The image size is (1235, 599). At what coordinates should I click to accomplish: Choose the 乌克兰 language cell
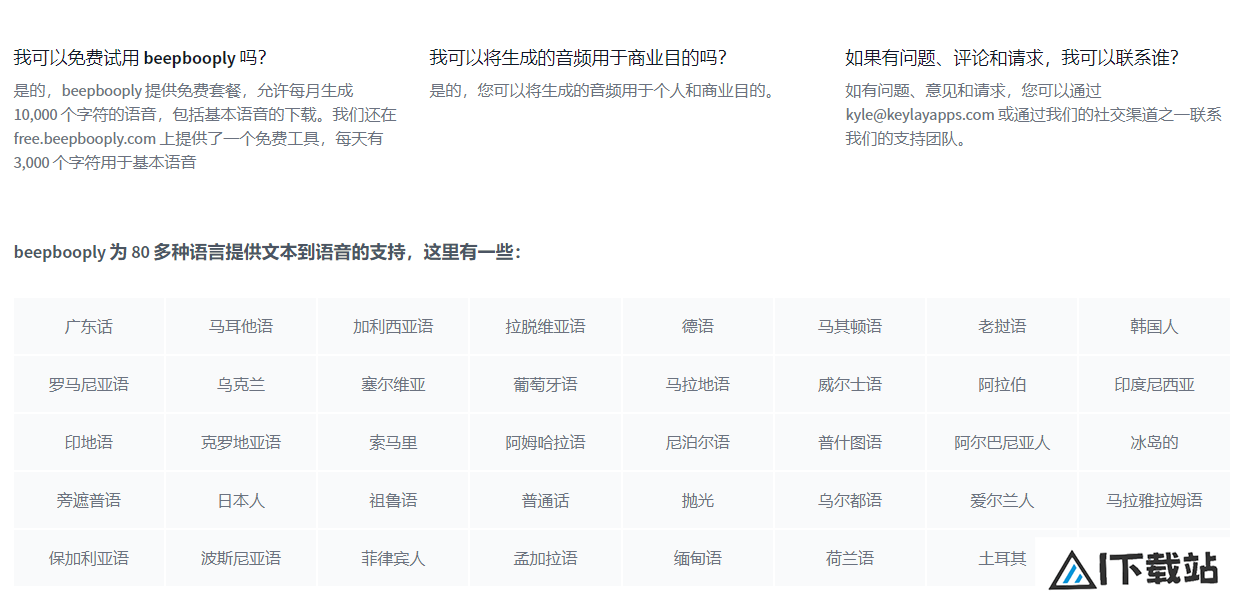[241, 384]
